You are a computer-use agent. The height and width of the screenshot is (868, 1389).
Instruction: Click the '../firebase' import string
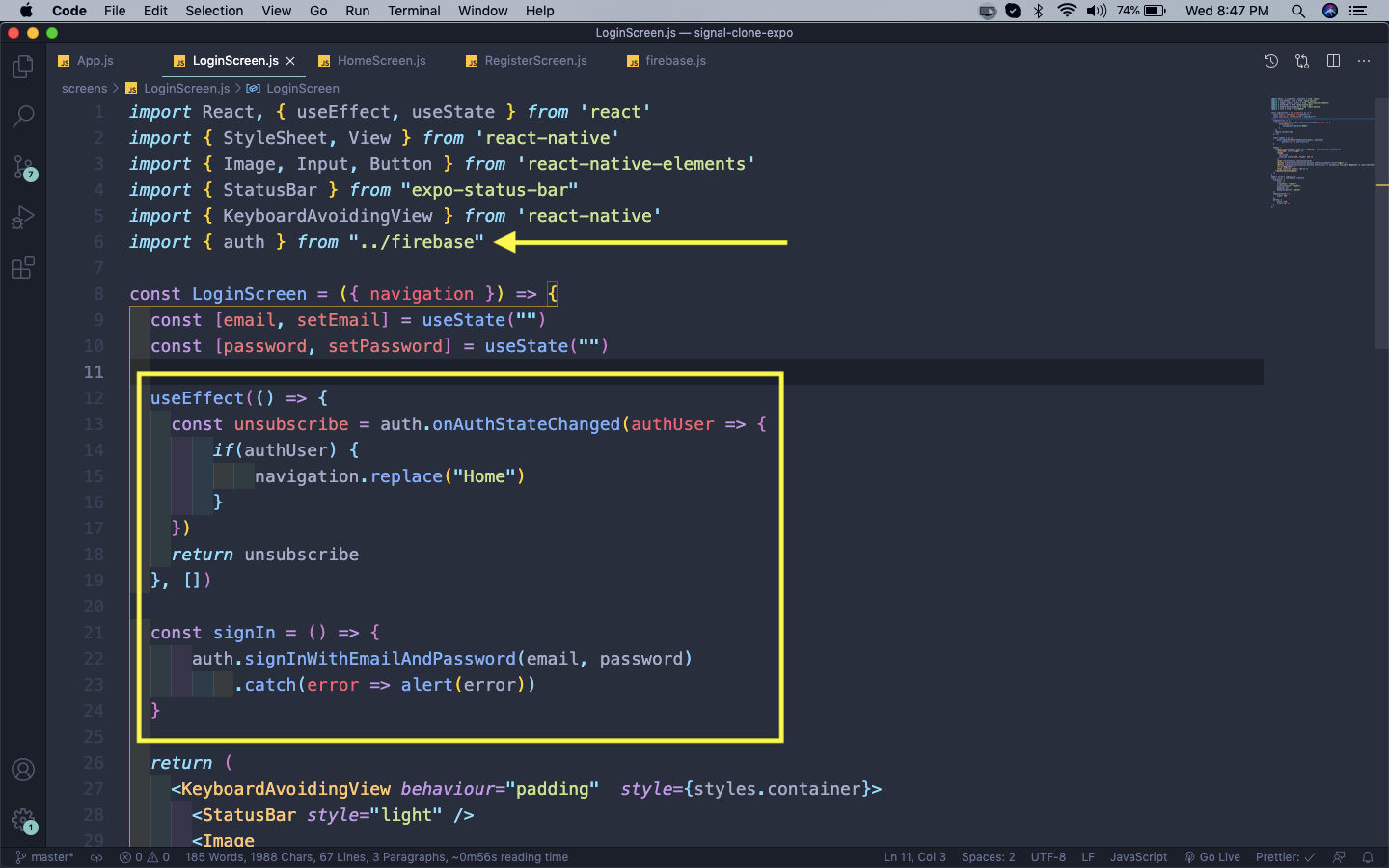coord(417,242)
